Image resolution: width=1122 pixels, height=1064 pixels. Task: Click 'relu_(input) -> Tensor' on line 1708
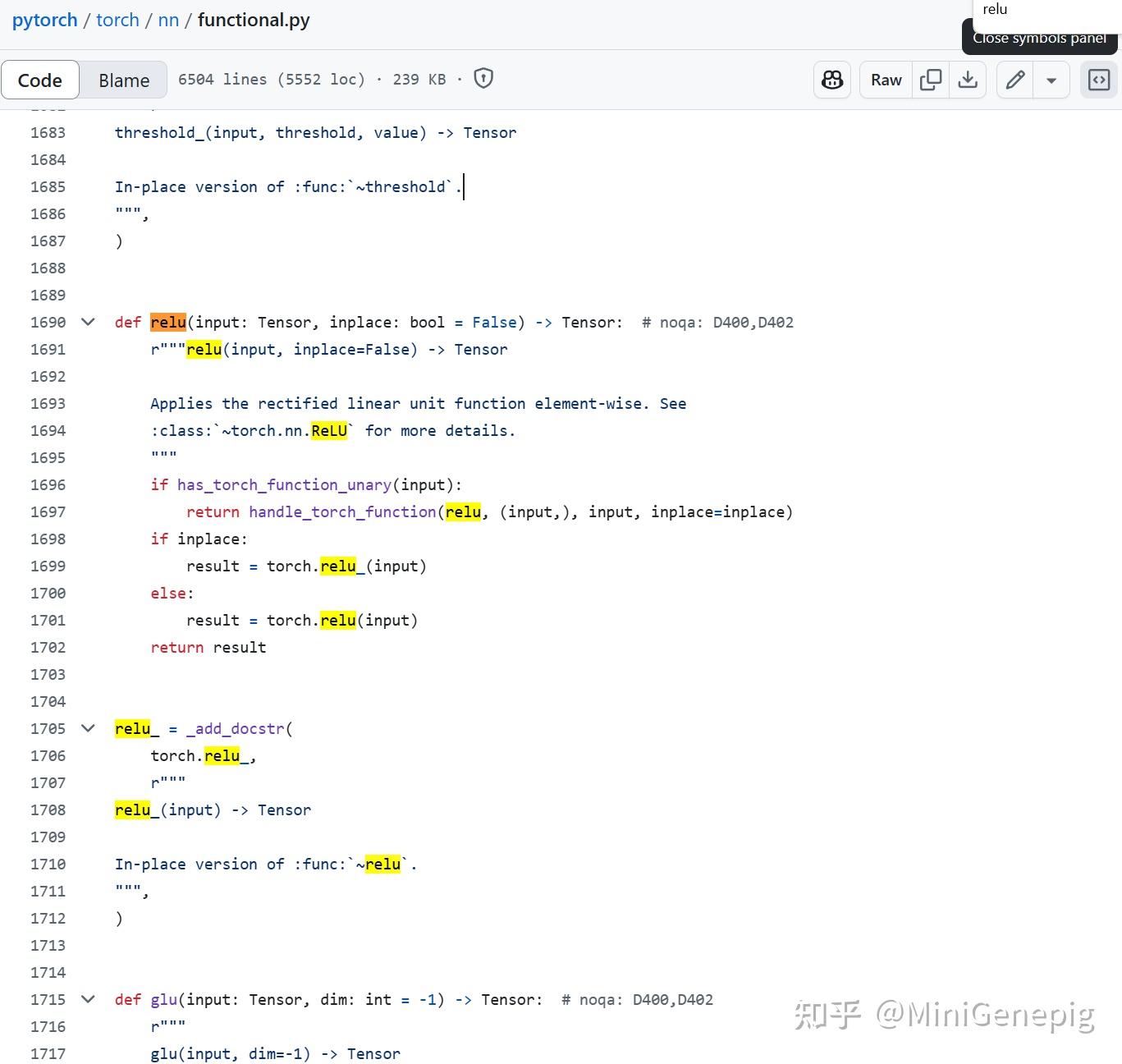coord(213,809)
